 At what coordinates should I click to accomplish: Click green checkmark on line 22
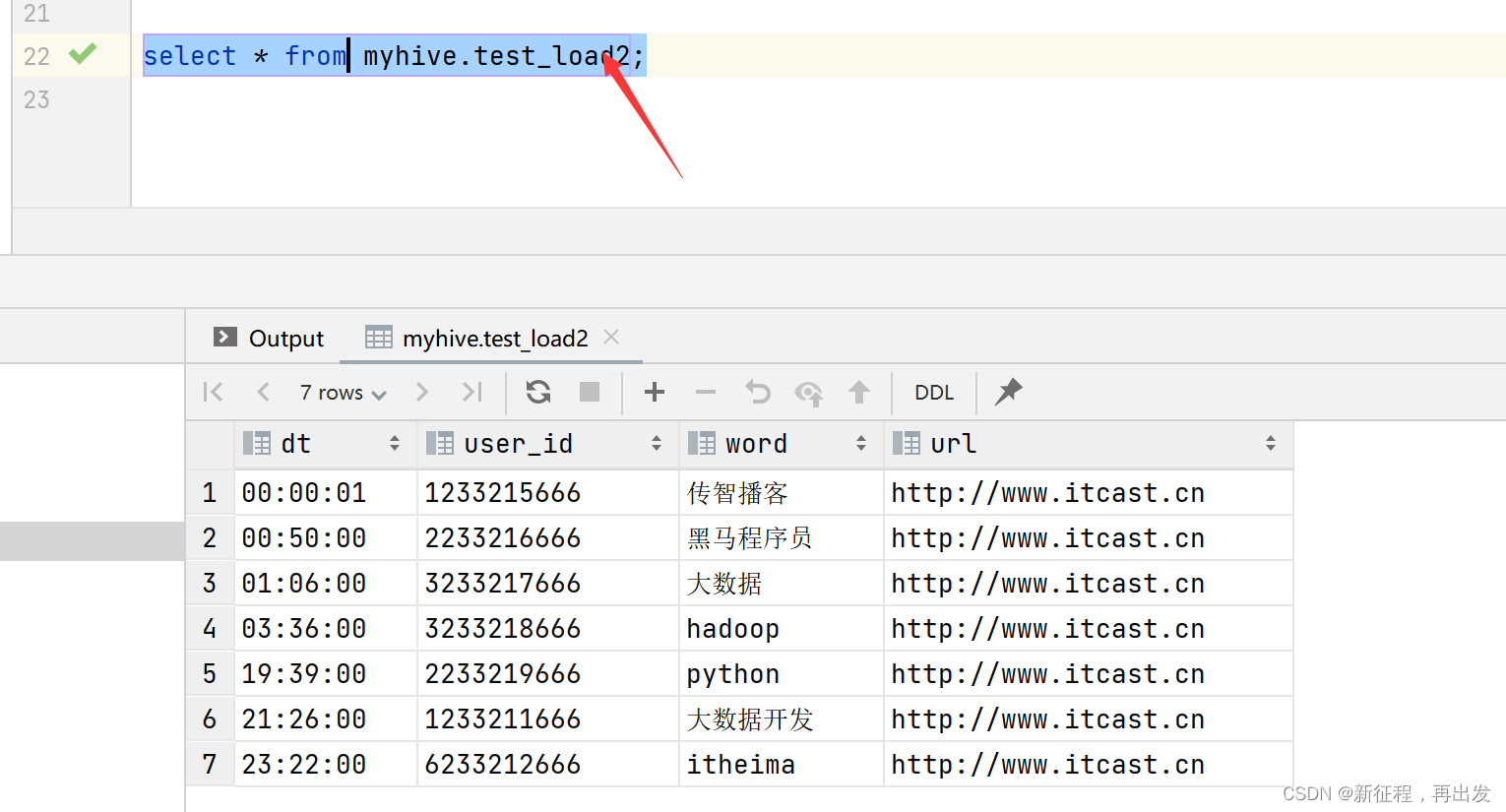83,54
